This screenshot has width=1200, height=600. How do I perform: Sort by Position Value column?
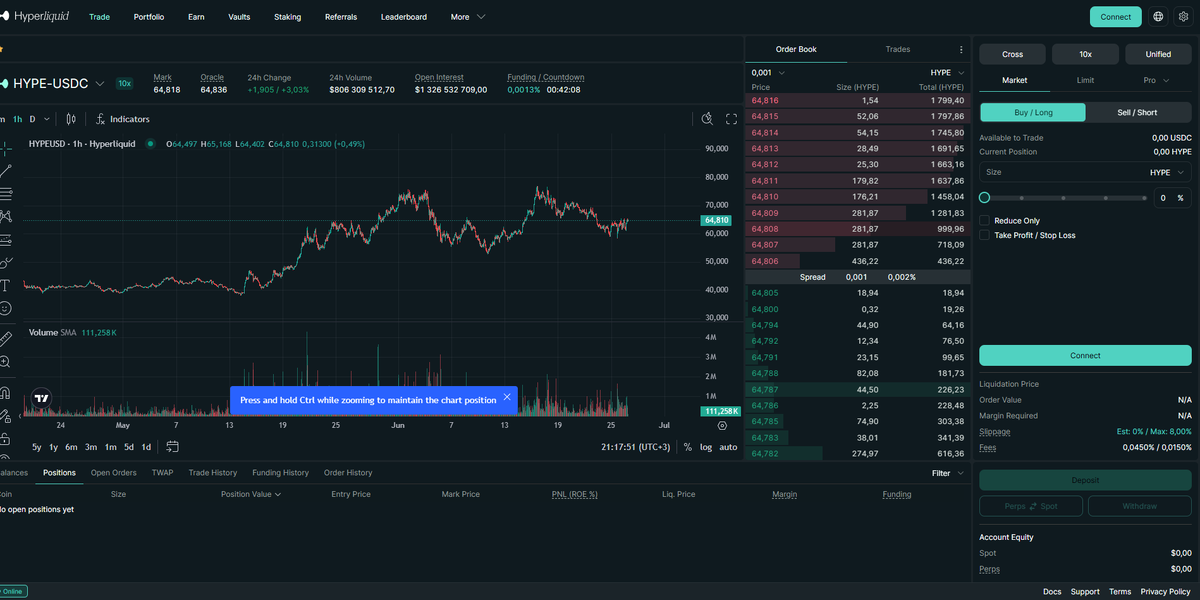coord(251,494)
